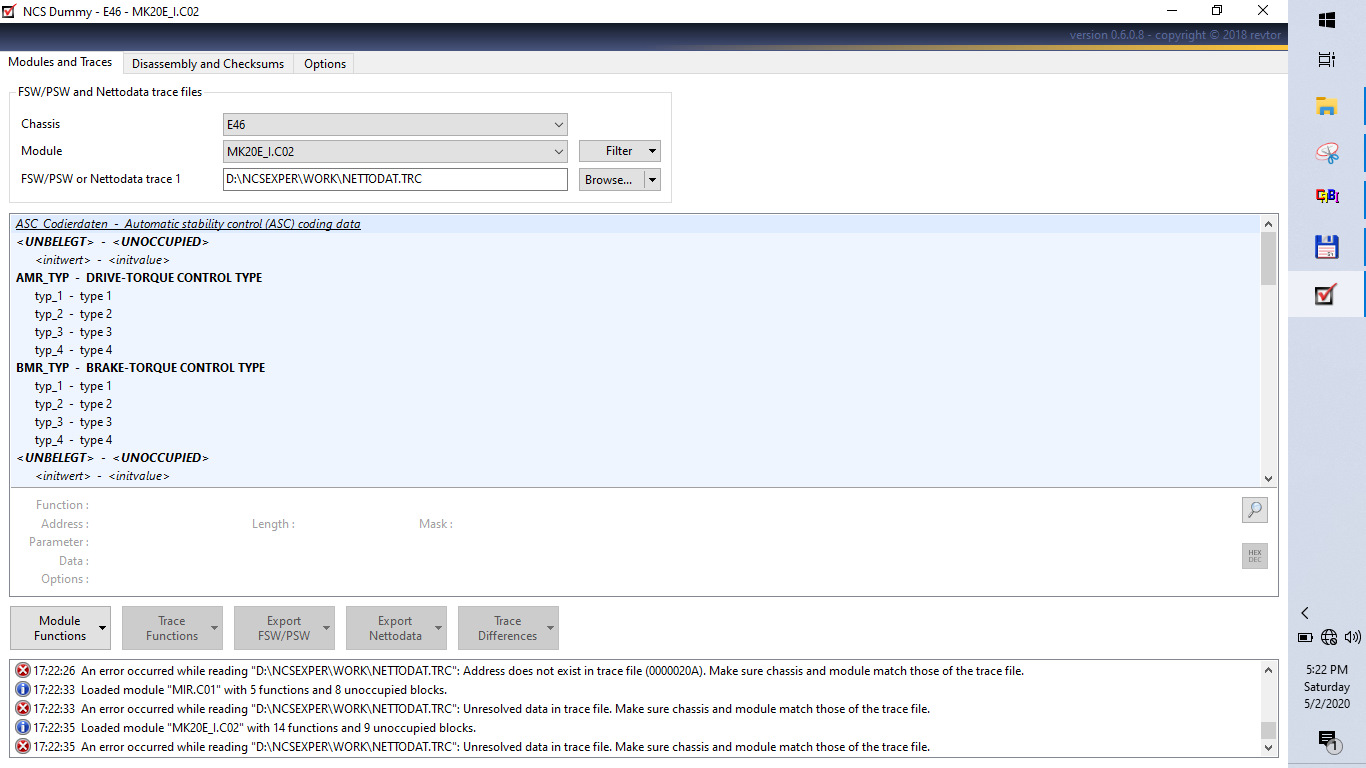Image resolution: width=1366 pixels, height=768 pixels.
Task: Click the log panel scroll up arrow
Action: tap(1268, 670)
